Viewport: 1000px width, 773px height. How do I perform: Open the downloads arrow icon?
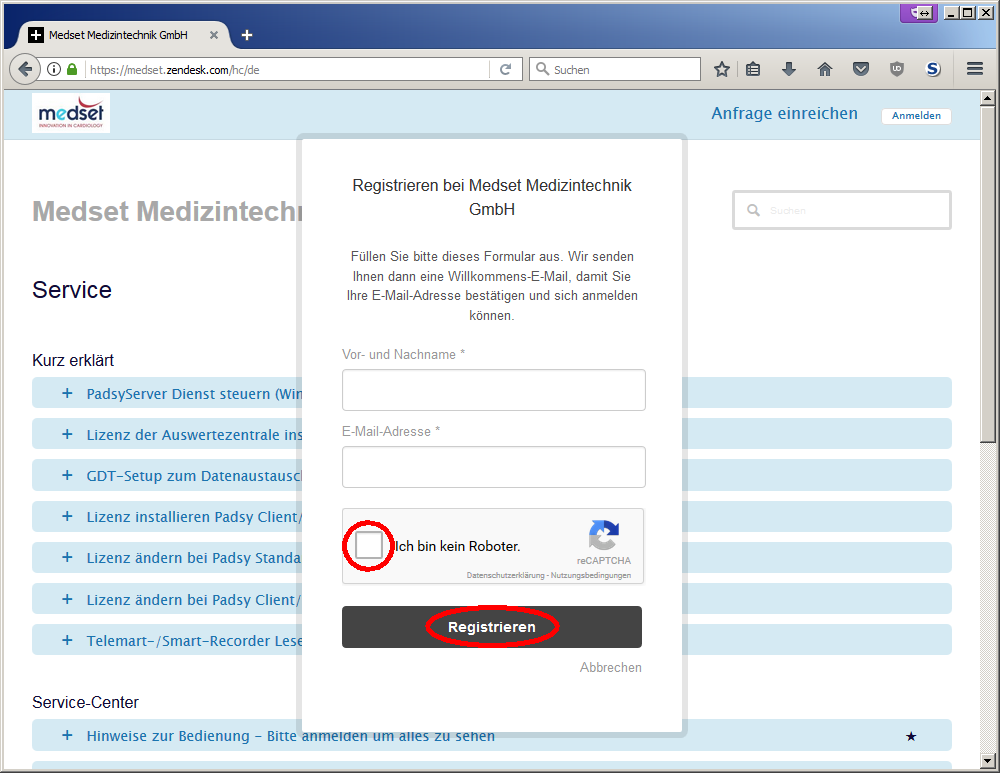tap(789, 69)
